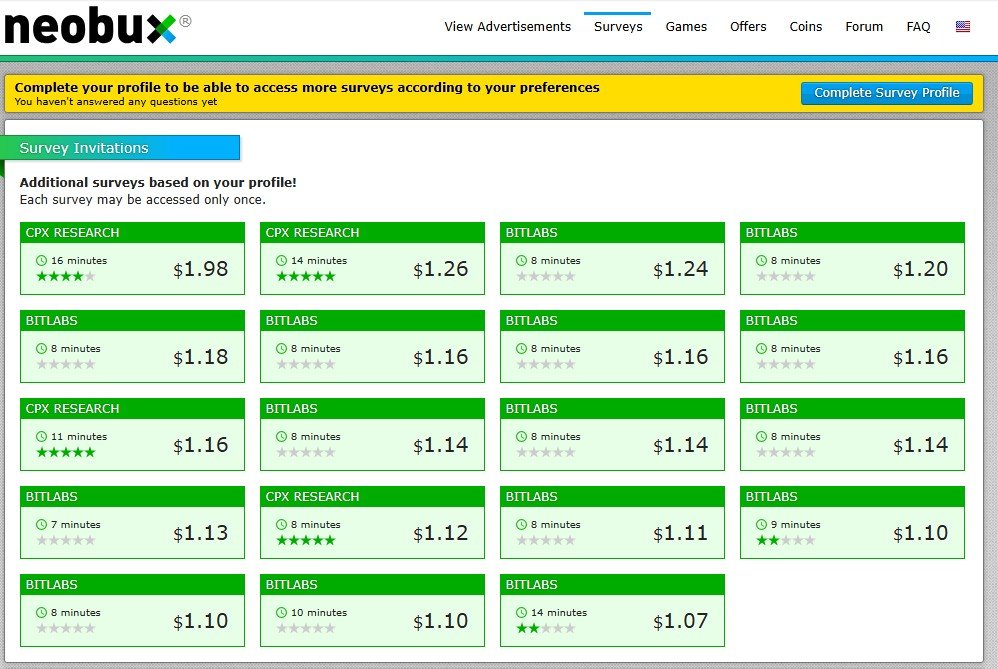Select the Offers tab
Image resolution: width=998 pixels, height=669 pixels.
(x=748, y=27)
